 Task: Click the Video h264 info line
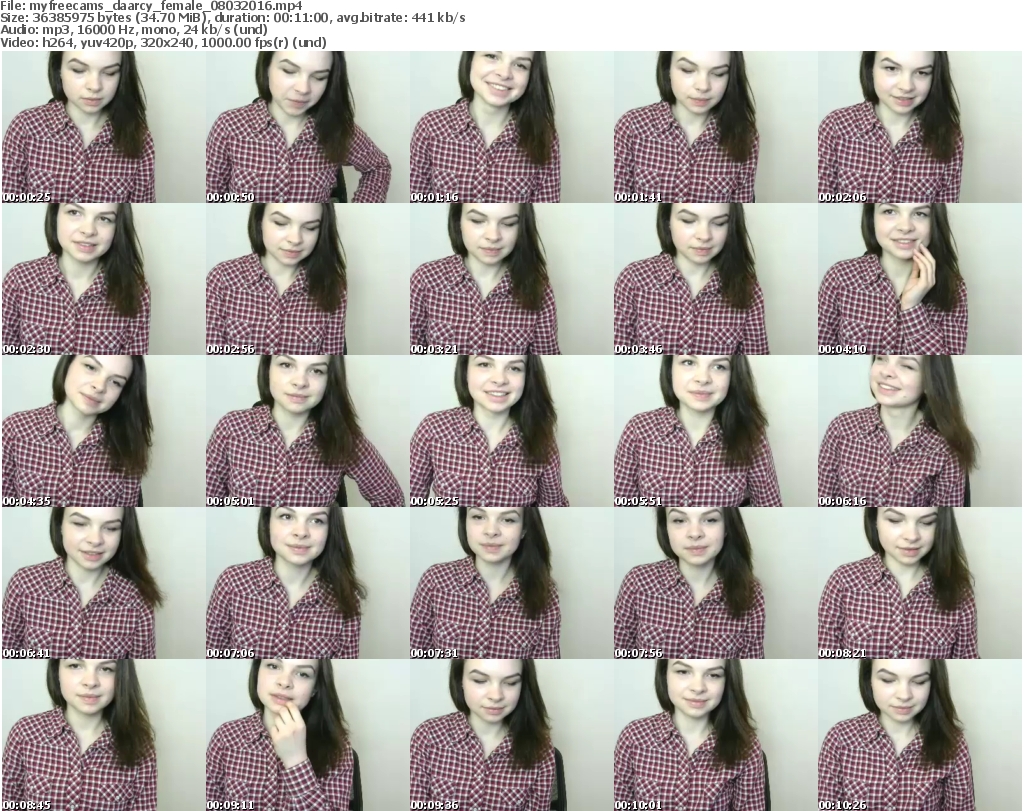coord(163,42)
